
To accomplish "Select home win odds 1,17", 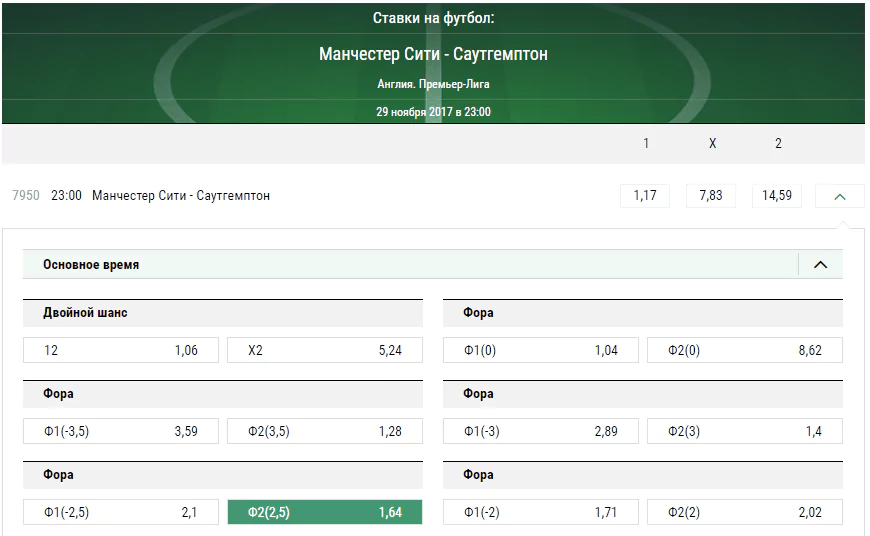I will pos(645,196).
